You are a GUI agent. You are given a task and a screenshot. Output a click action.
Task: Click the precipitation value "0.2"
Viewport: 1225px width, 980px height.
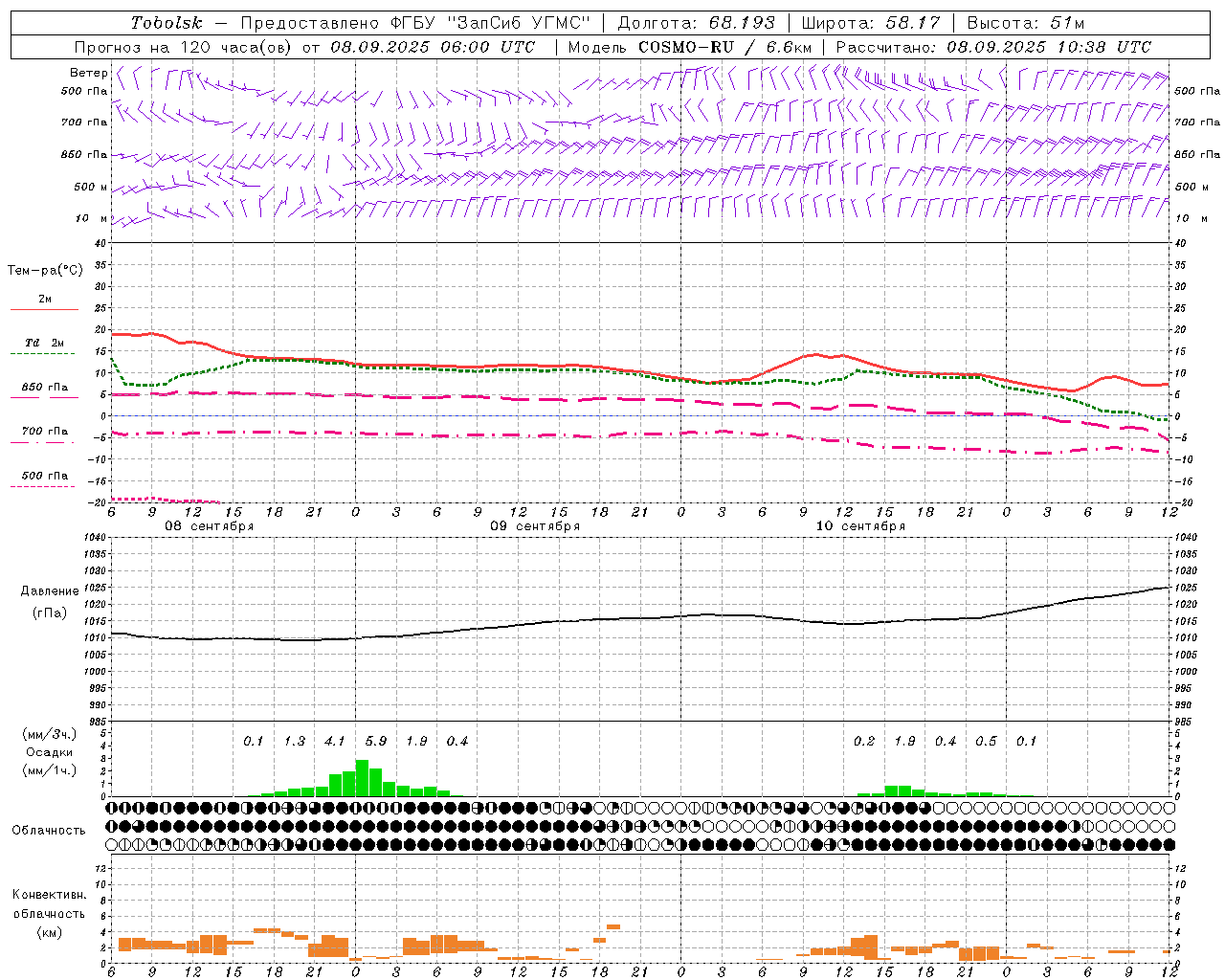coord(864,741)
